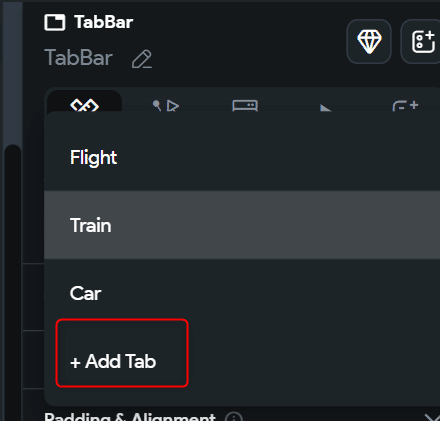Open the diamond theme widget button

pos(369,41)
